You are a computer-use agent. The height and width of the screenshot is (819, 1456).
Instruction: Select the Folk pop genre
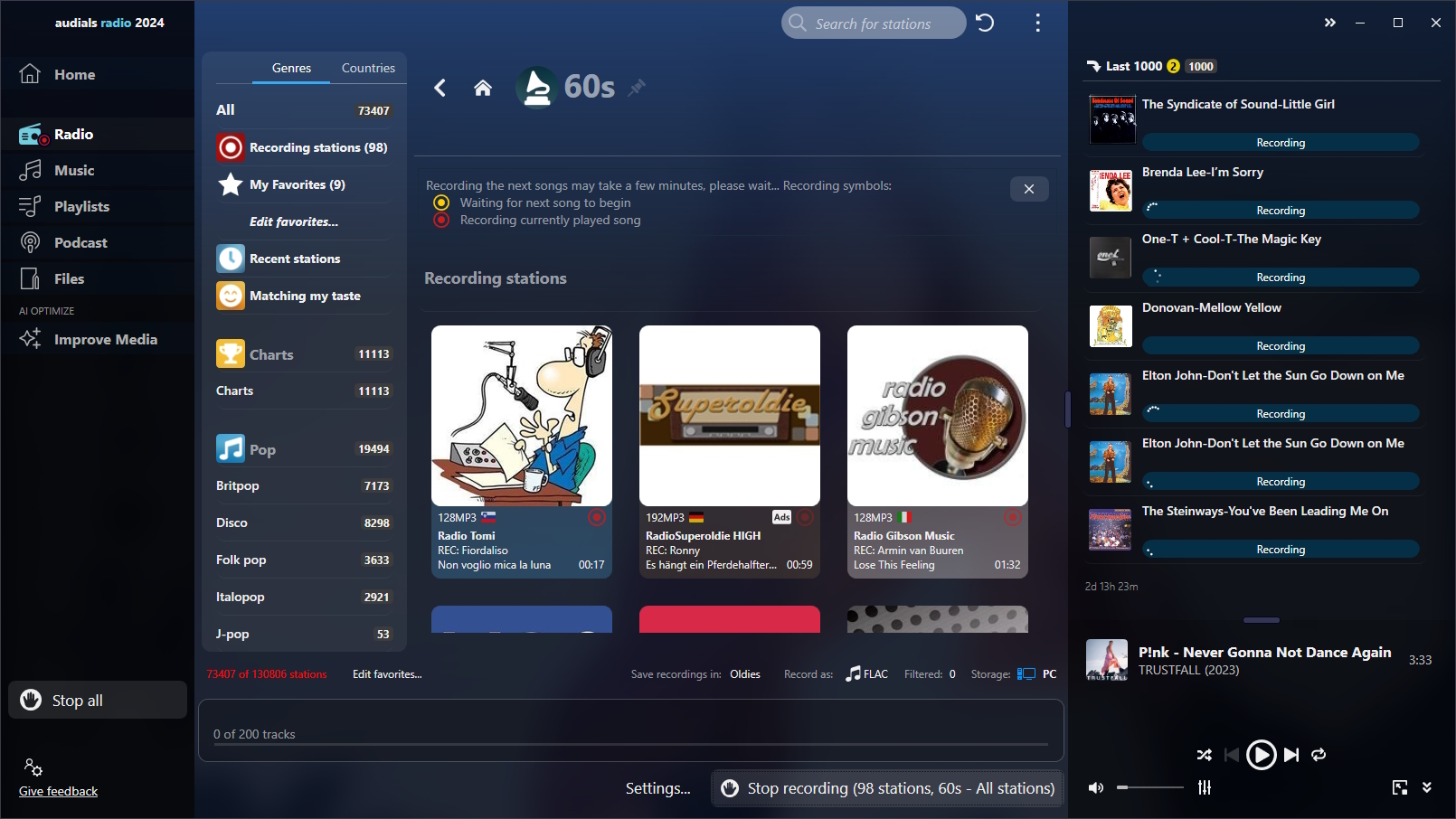click(304, 560)
